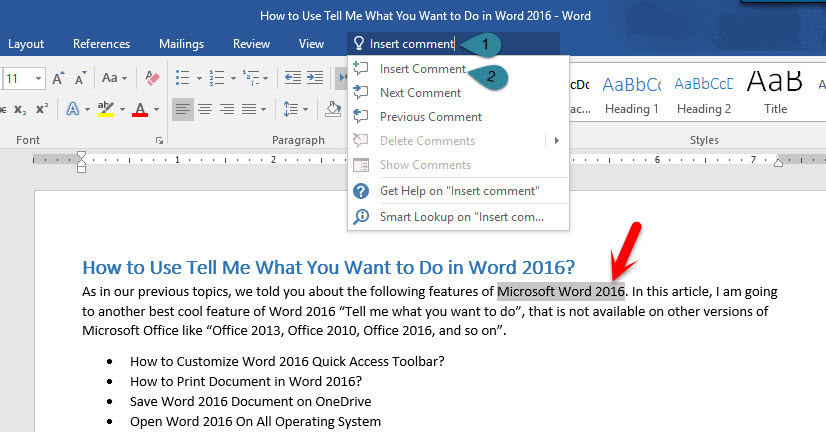Toggle Align Left paragraph alignment
Viewport: 826px width, 432px height.
click(183, 109)
